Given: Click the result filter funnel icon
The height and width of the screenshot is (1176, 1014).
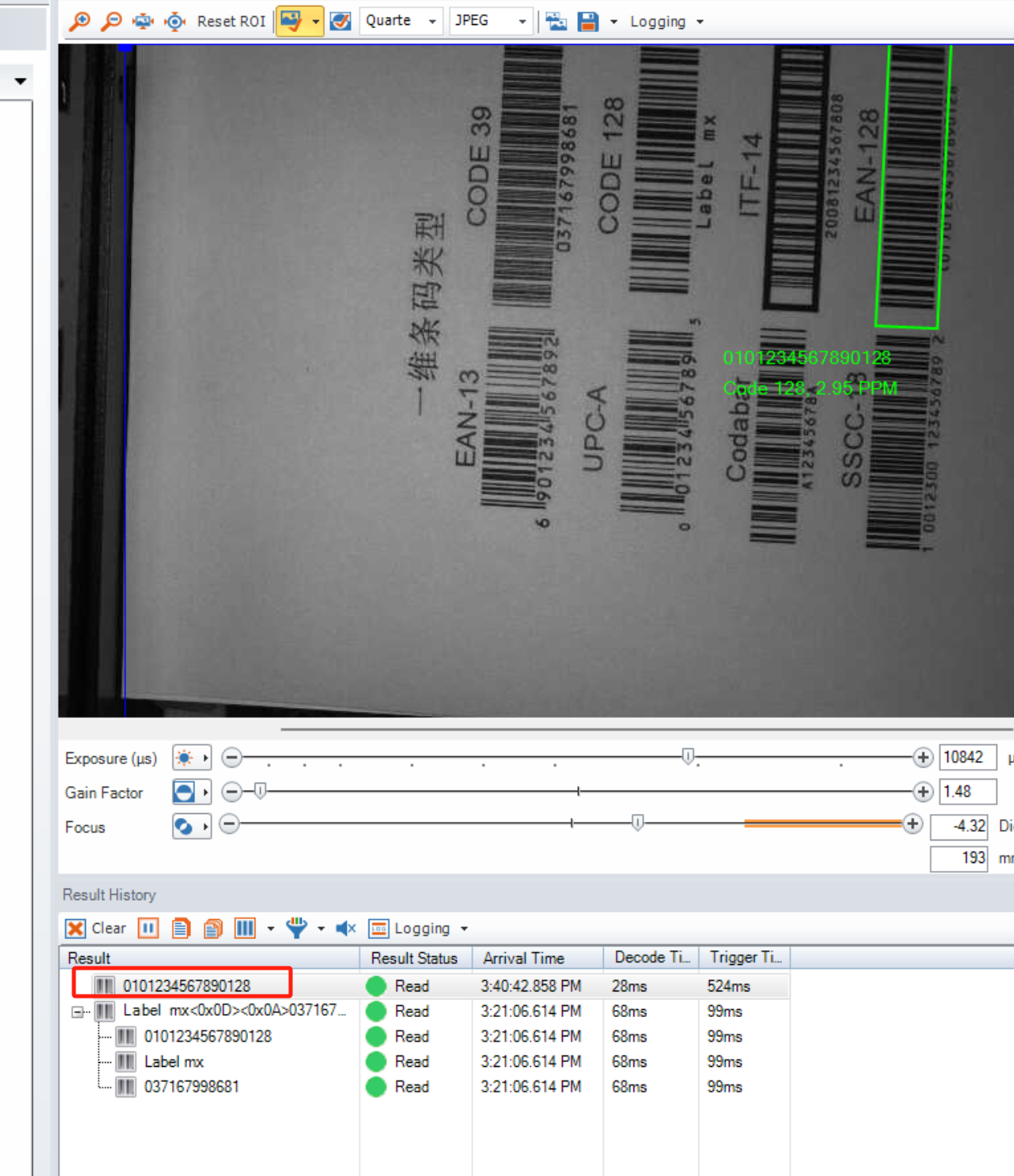Looking at the screenshot, I should pos(296,929).
